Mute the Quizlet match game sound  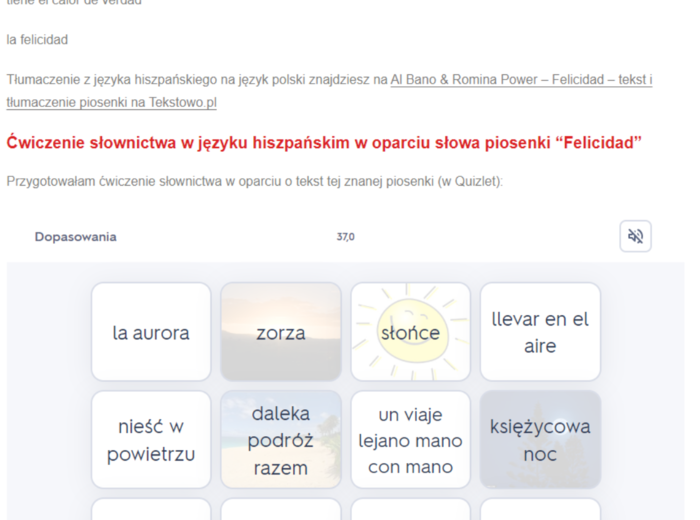coord(635,236)
